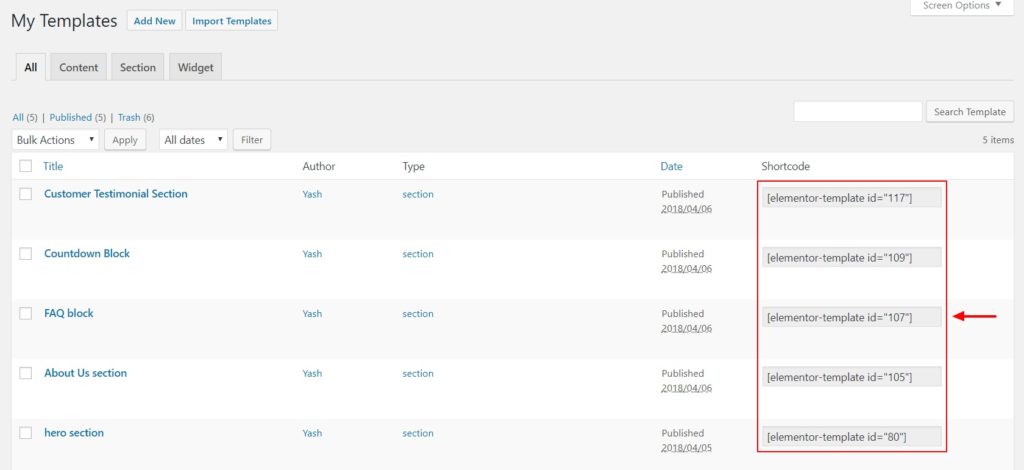The height and width of the screenshot is (470, 1024).
Task: Click the "5 items" count text
Action: pos(998,140)
